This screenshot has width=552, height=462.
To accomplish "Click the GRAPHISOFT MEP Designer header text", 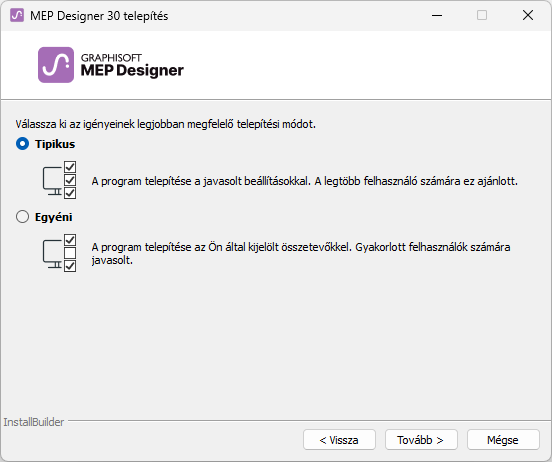I will click(132, 65).
